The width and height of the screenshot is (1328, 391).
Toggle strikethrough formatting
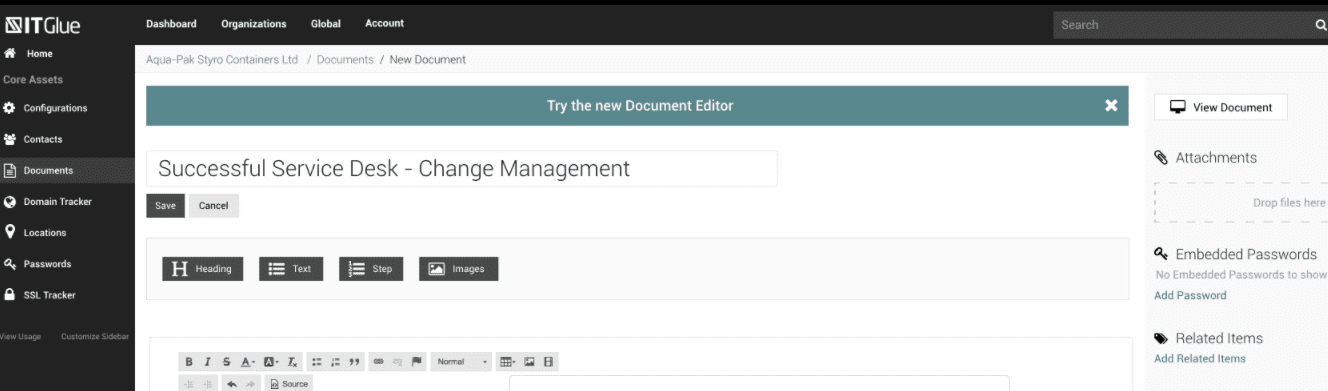pyautogui.click(x=226, y=362)
